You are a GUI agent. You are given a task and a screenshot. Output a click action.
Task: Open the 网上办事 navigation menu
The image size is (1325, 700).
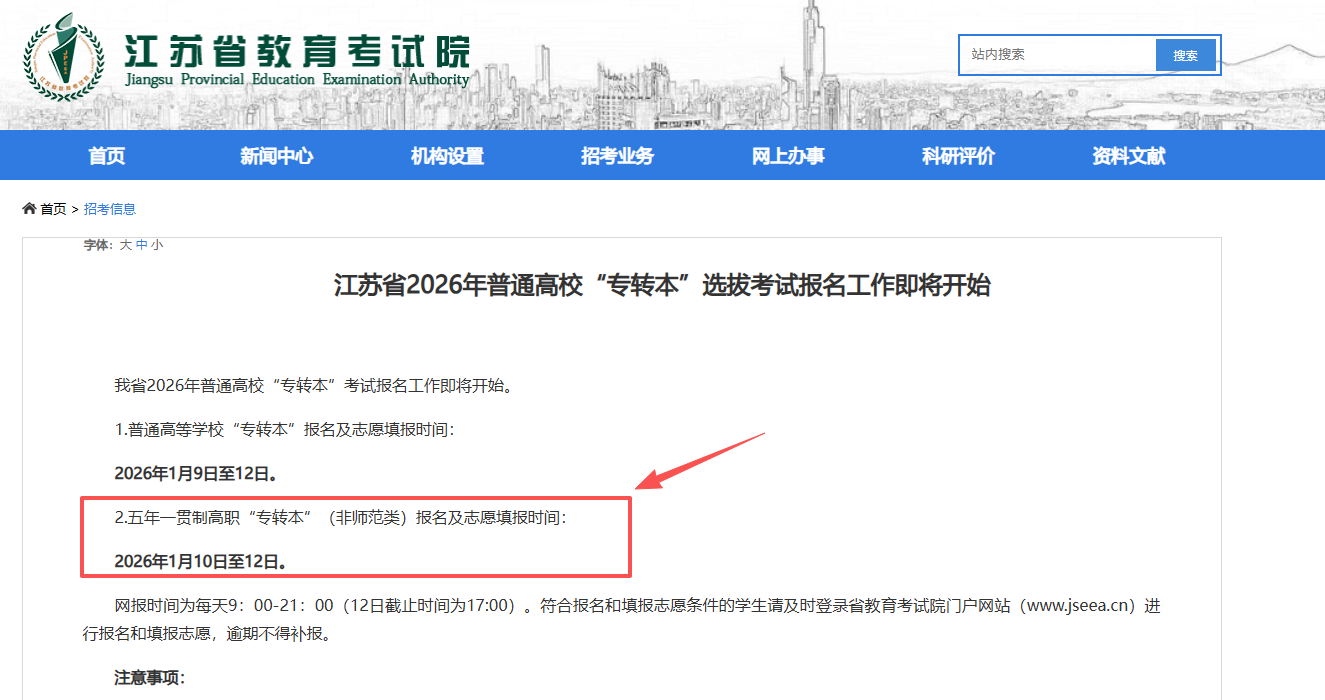point(788,156)
